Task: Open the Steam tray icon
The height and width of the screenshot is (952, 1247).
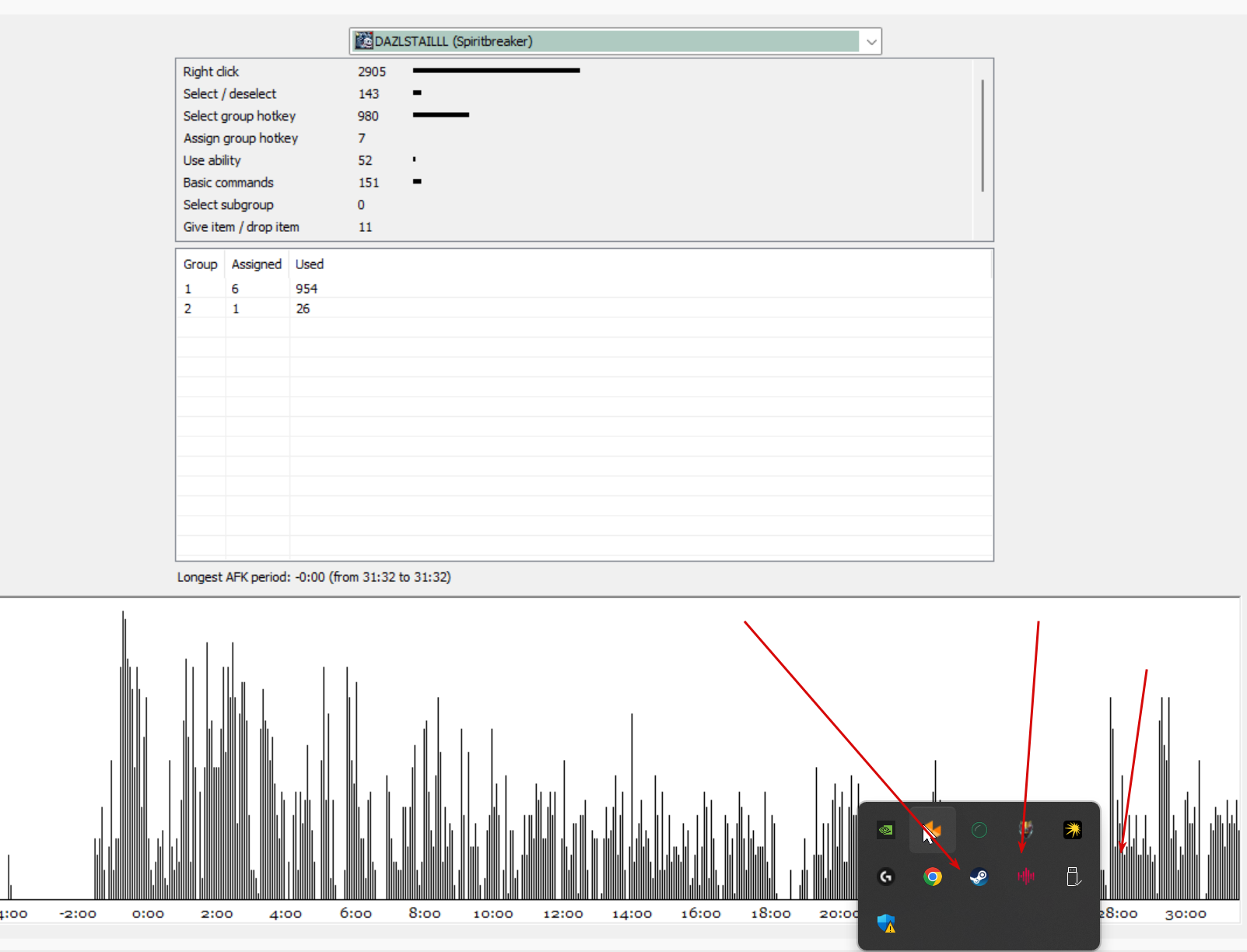Action: click(979, 877)
